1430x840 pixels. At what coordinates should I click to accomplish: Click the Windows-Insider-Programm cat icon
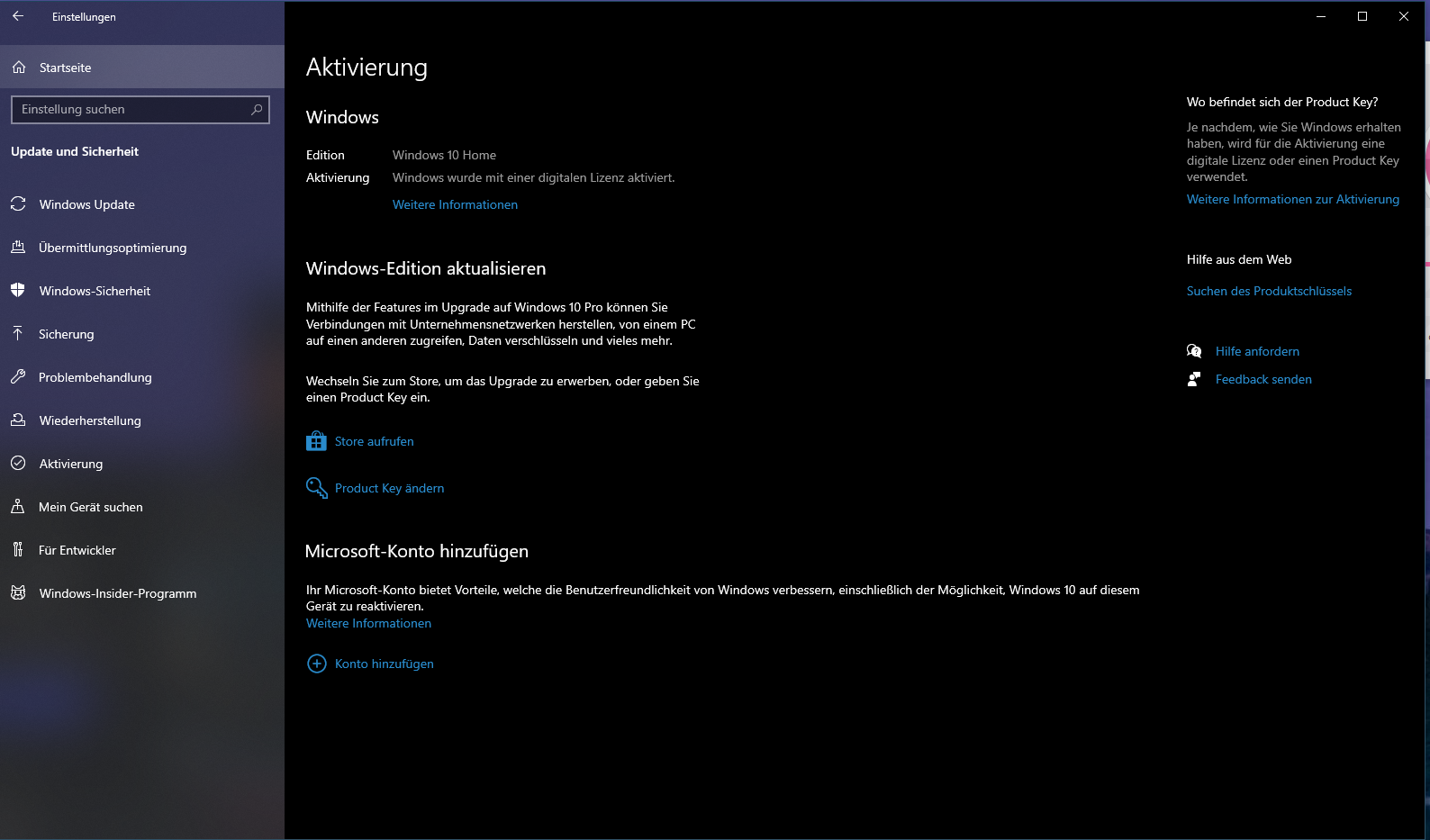point(18,593)
